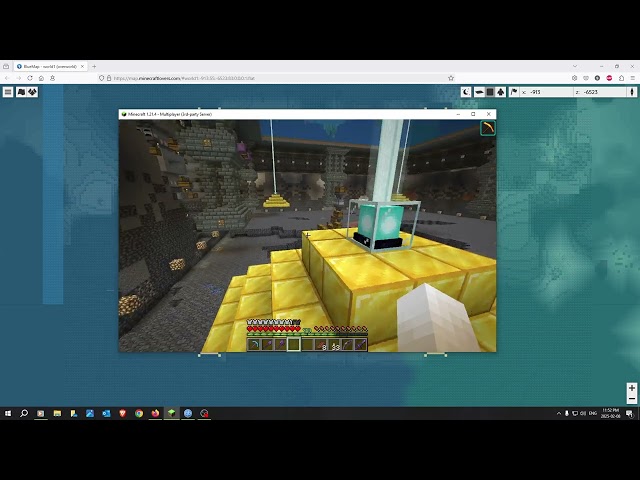Bookmark this page with the star icon
This screenshot has height=480, width=640.
(x=451, y=78)
